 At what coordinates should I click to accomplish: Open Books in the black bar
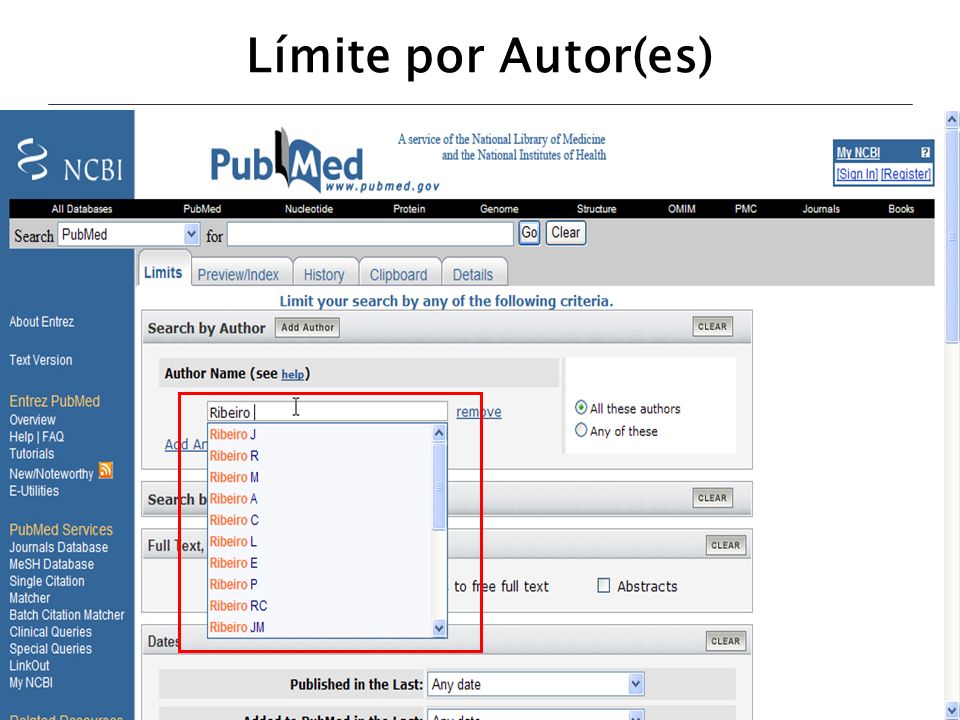click(x=901, y=209)
